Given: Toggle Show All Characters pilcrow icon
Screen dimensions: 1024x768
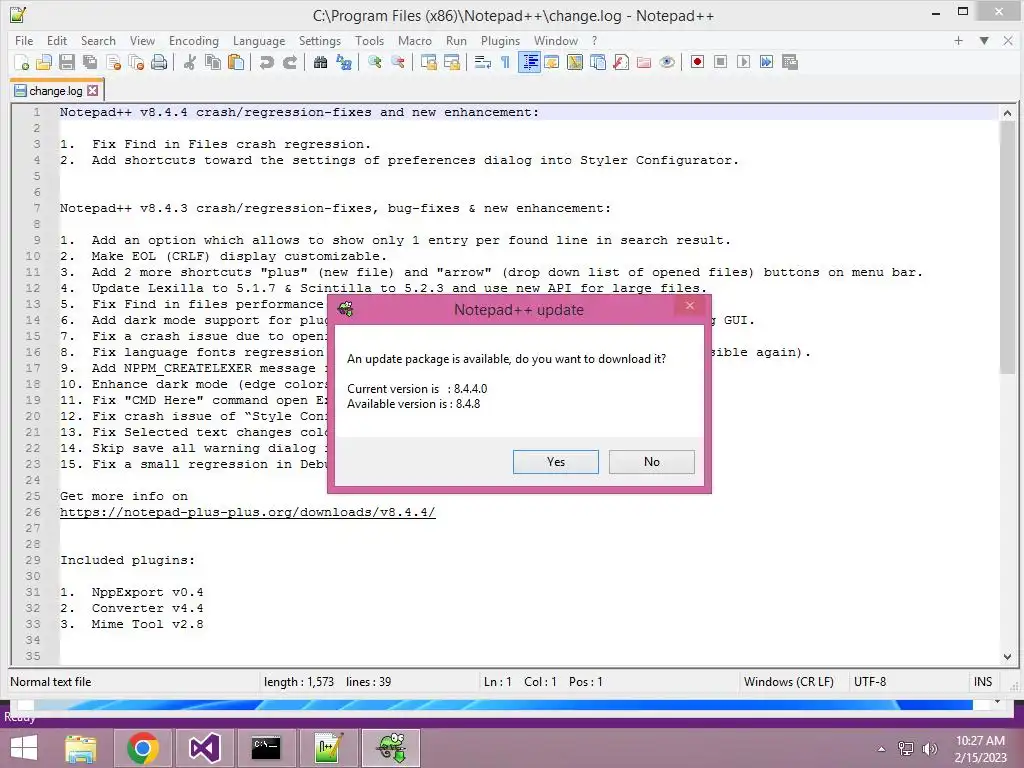Looking at the screenshot, I should pos(505,63).
